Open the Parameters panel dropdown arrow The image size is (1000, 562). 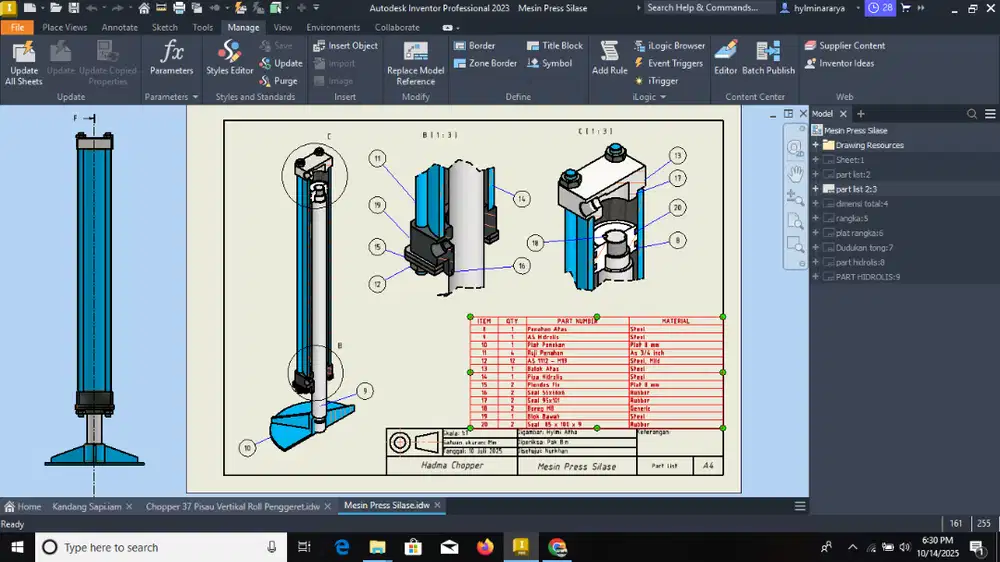[194, 97]
